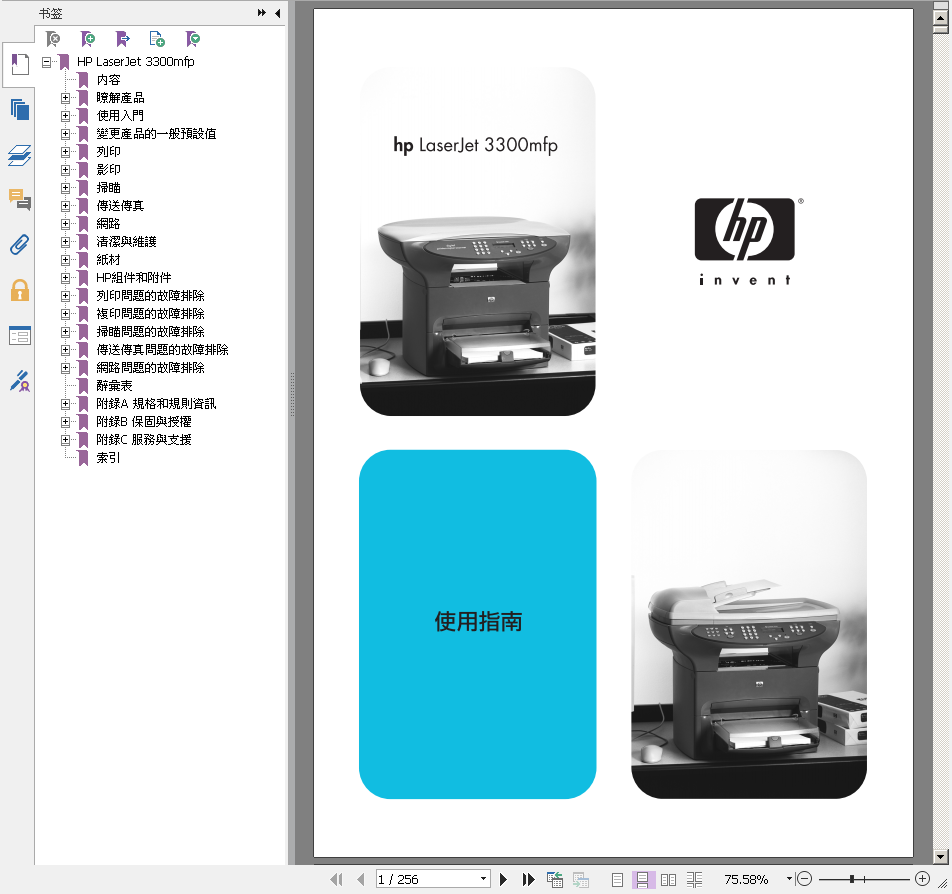Collapse the bookmarks panel with left arrow
This screenshot has height=894, width=952.
coord(277,13)
